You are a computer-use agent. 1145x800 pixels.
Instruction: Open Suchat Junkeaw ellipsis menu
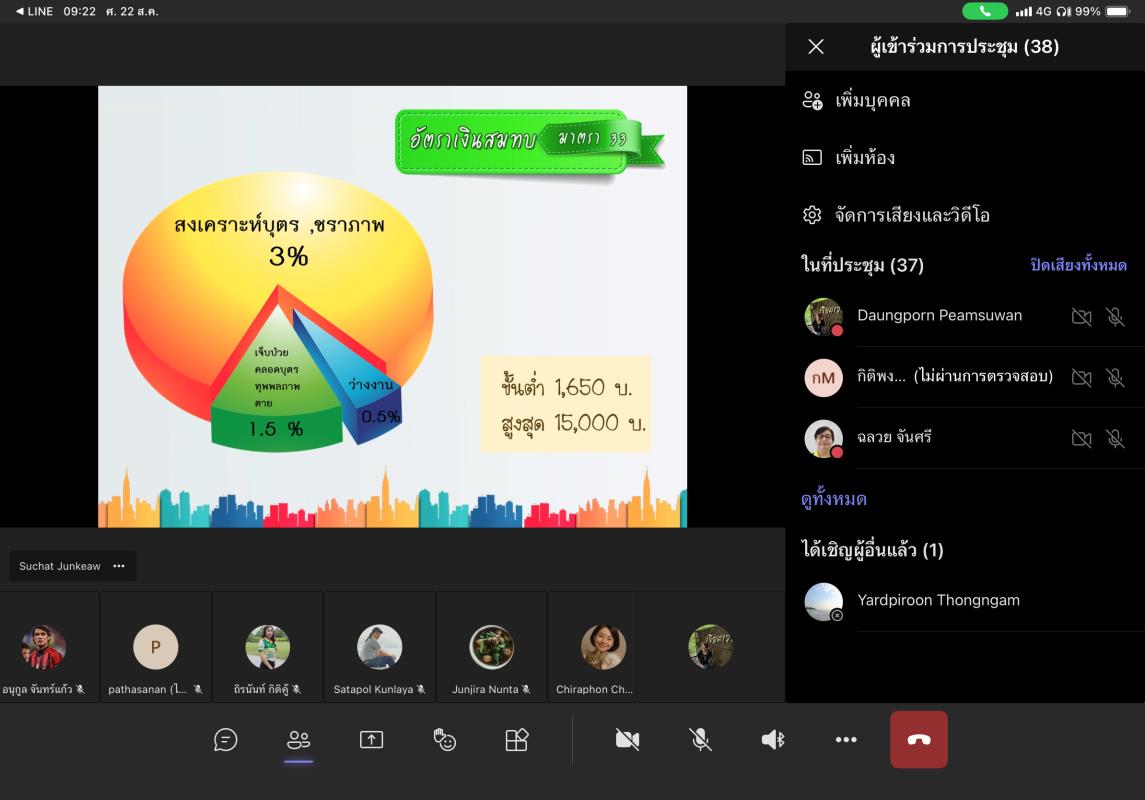pyautogui.click(x=119, y=566)
